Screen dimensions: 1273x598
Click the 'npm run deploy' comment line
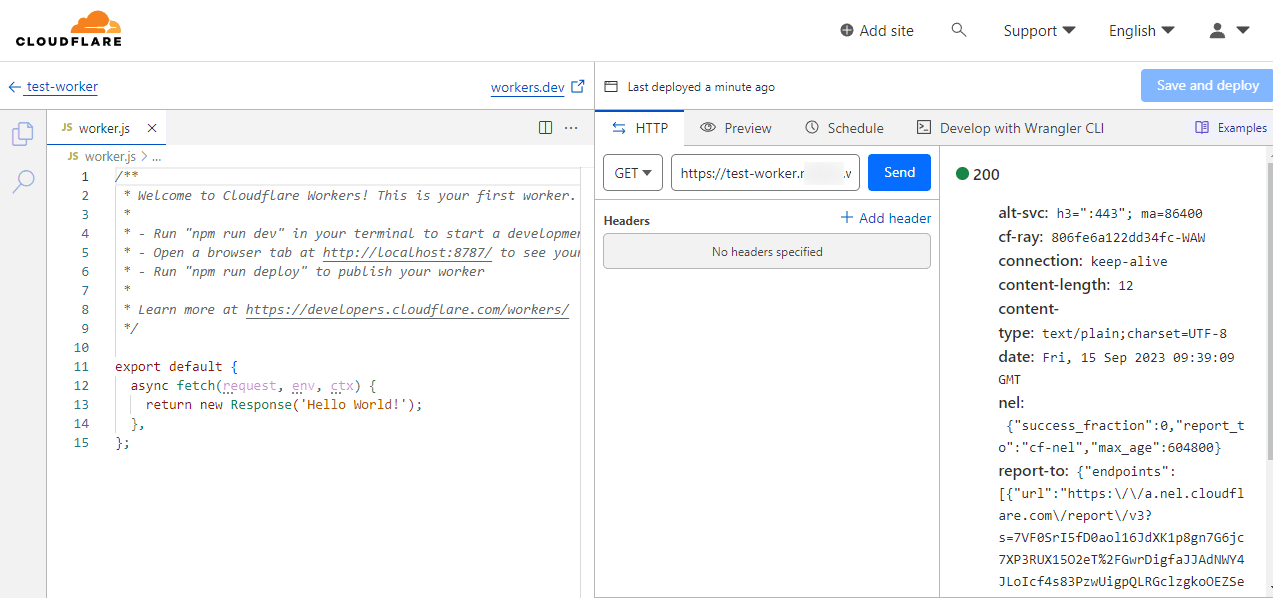[303, 272]
